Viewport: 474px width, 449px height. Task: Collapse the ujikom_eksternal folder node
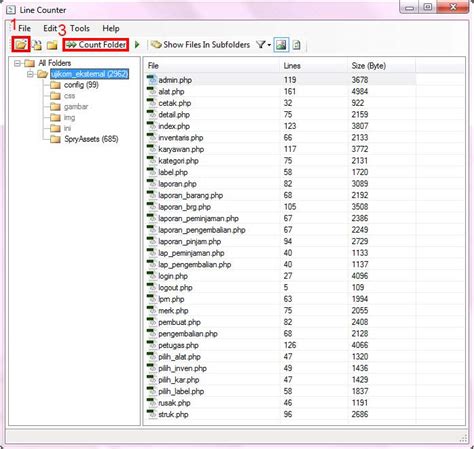[30, 74]
